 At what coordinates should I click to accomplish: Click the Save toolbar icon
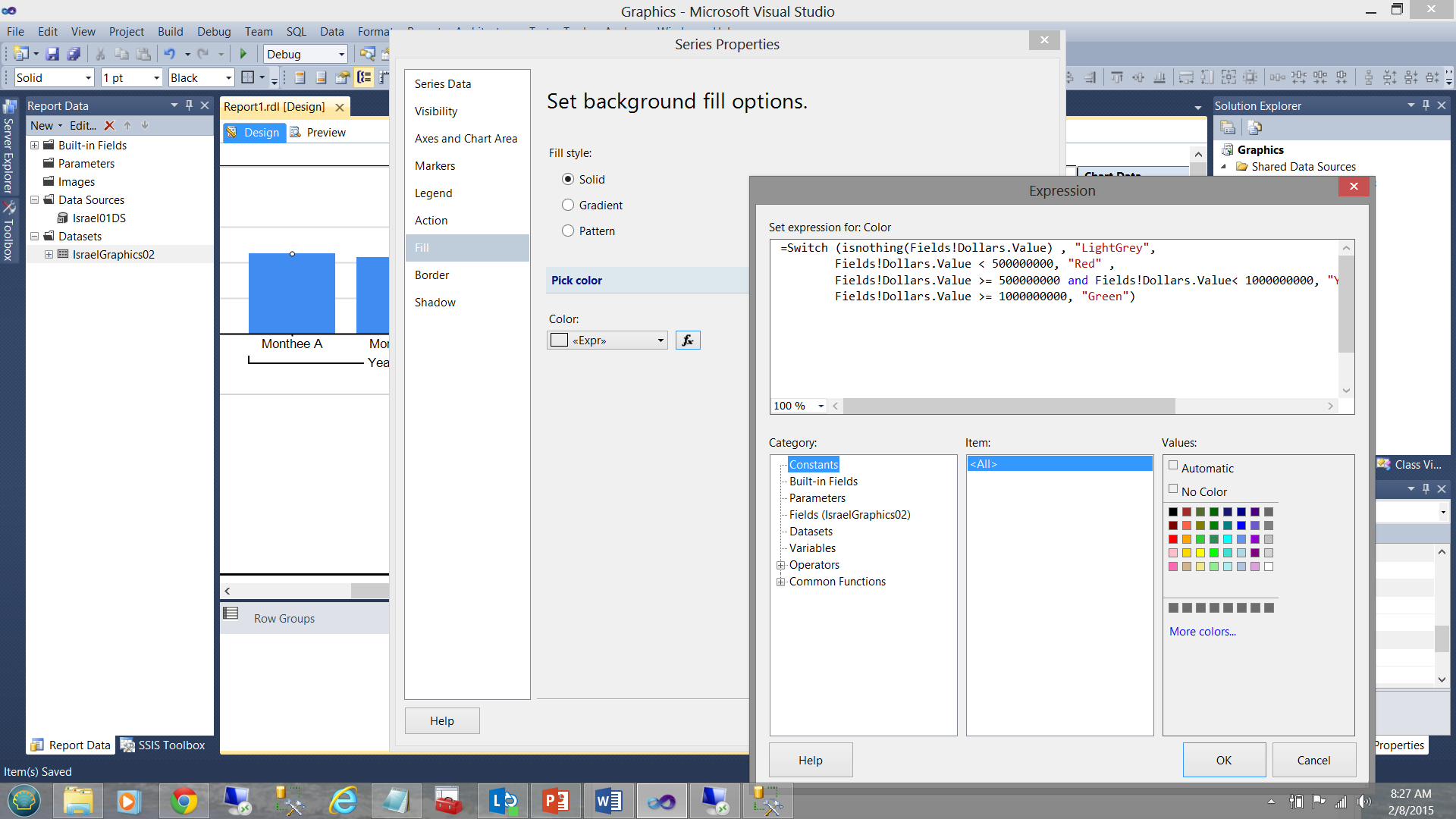click(52, 54)
